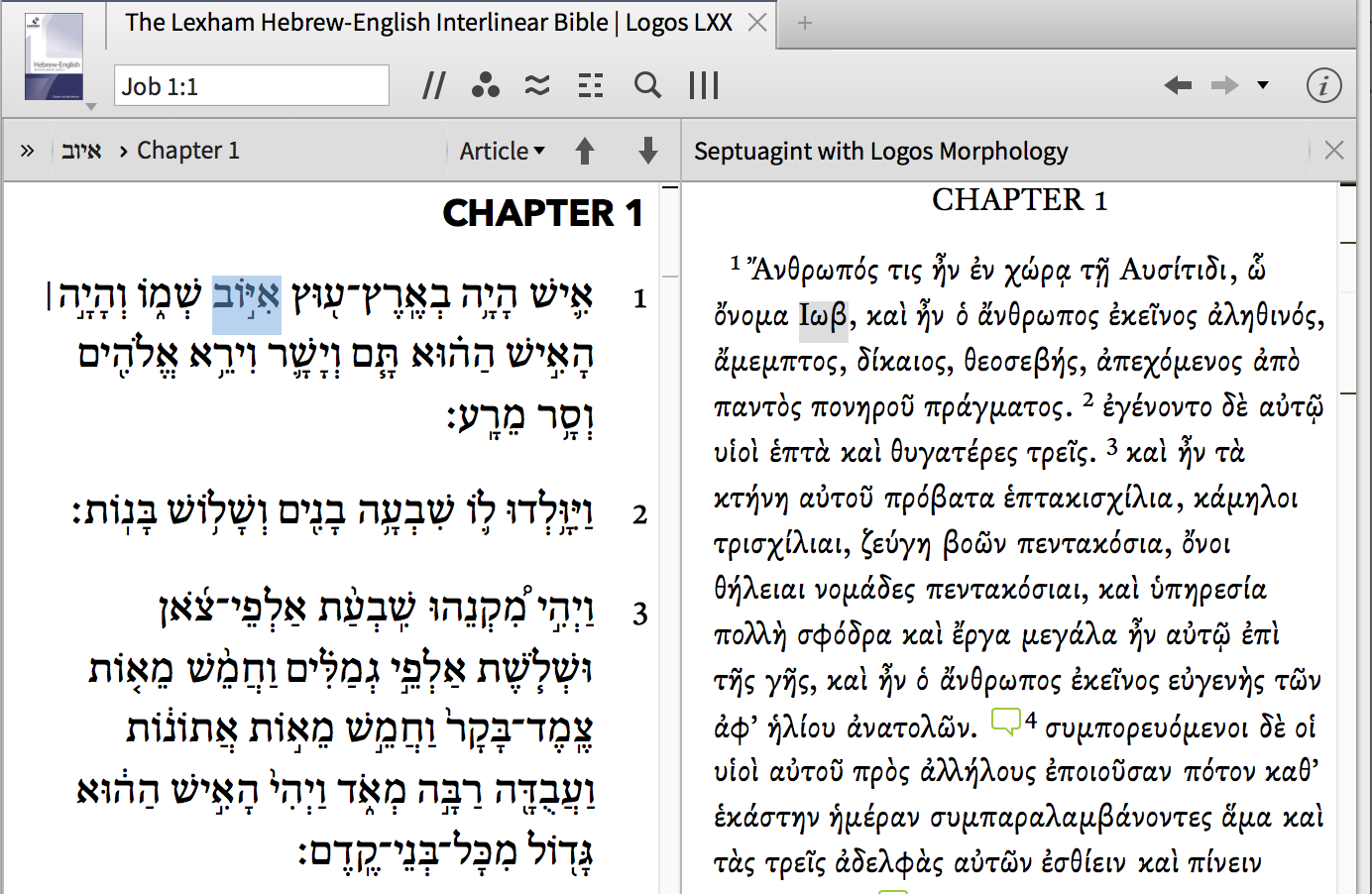Click the interlinear approximate-equals icon
This screenshot has width=1372, height=894.
[x=537, y=85]
